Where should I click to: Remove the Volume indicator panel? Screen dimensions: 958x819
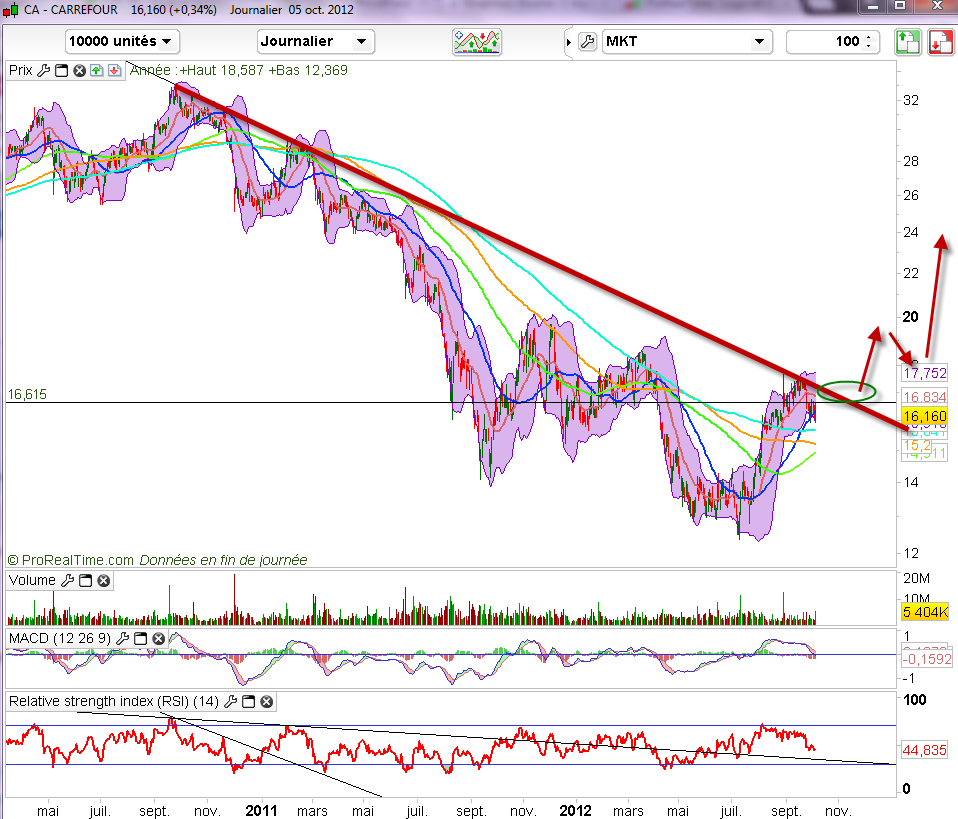coord(103,580)
